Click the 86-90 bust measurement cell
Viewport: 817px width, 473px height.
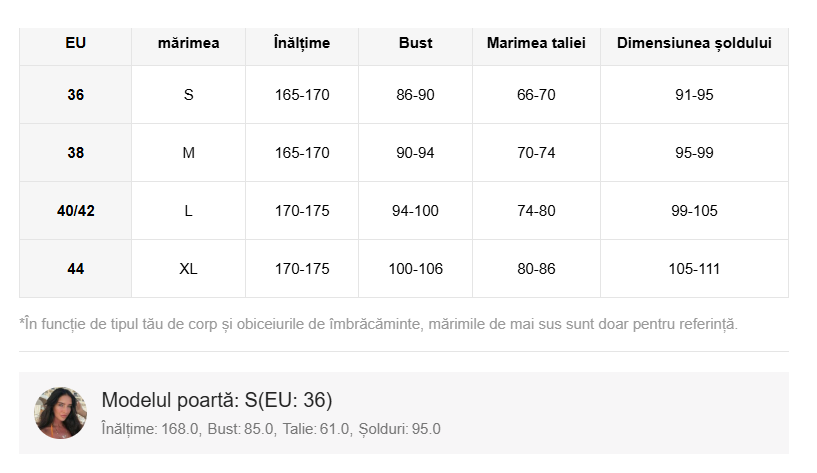pyautogui.click(x=415, y=96)
